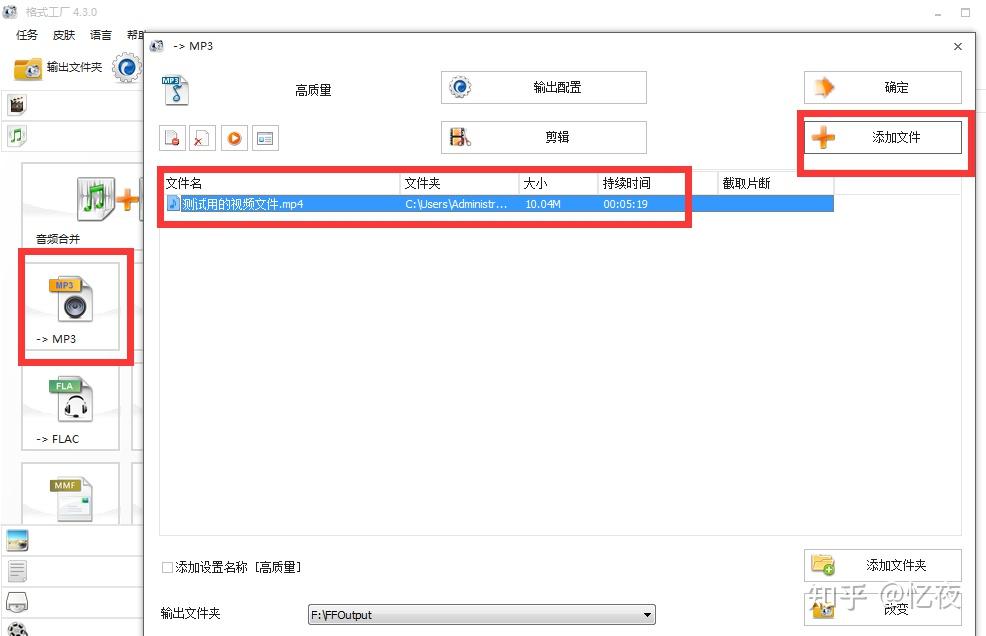Select the 音频合并 audio merge tool
This screenshot has width=986, height=636.
[x=82, y=208]
